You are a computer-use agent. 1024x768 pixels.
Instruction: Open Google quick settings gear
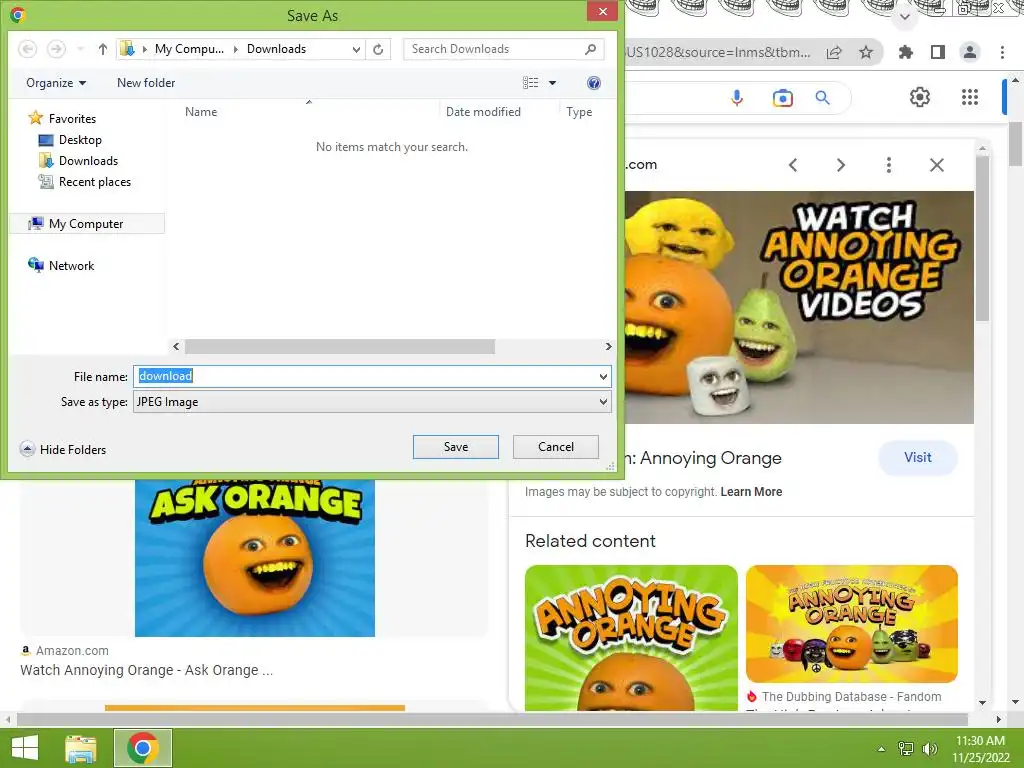[x=920, y=97]
